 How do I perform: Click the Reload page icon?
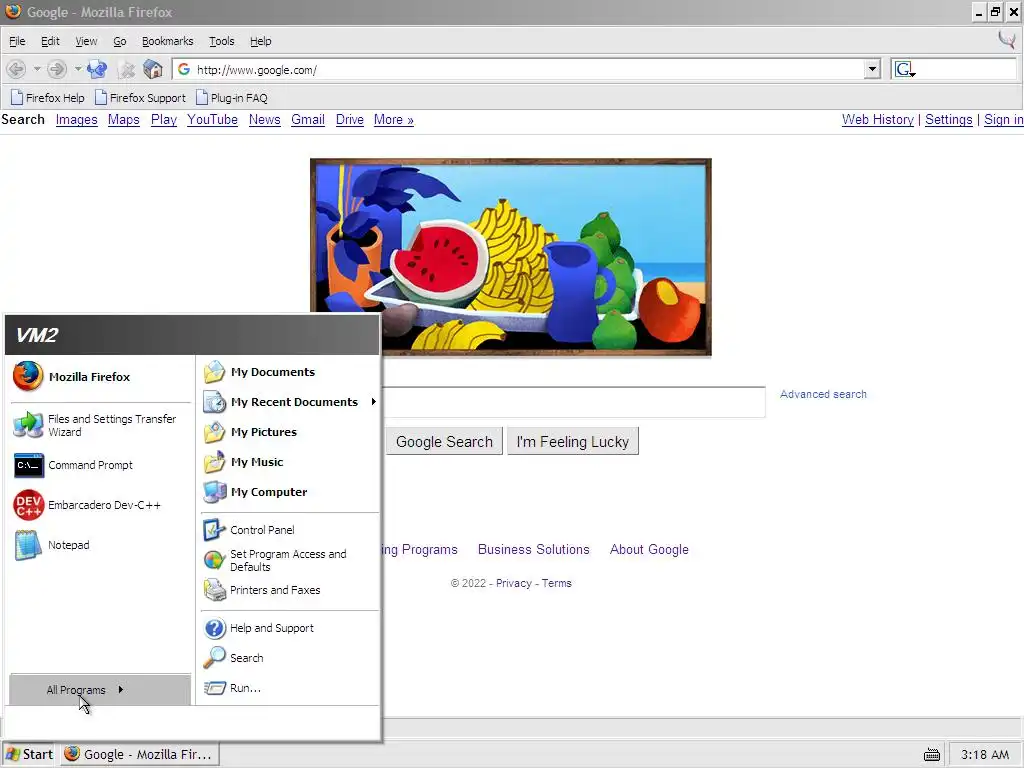[x=97, y=69]
